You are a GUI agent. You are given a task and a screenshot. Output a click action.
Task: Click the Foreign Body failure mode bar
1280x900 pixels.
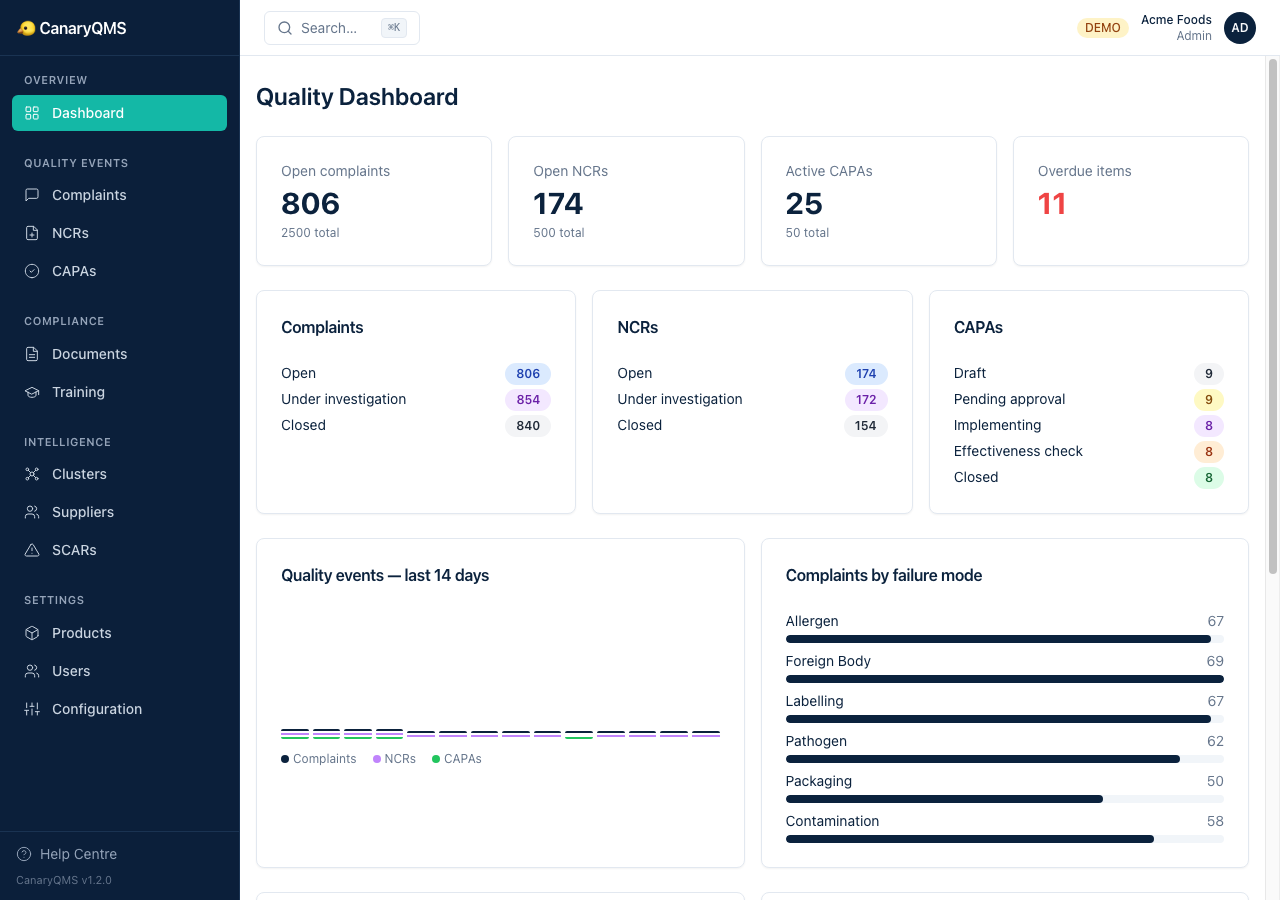pos(1005,679)
